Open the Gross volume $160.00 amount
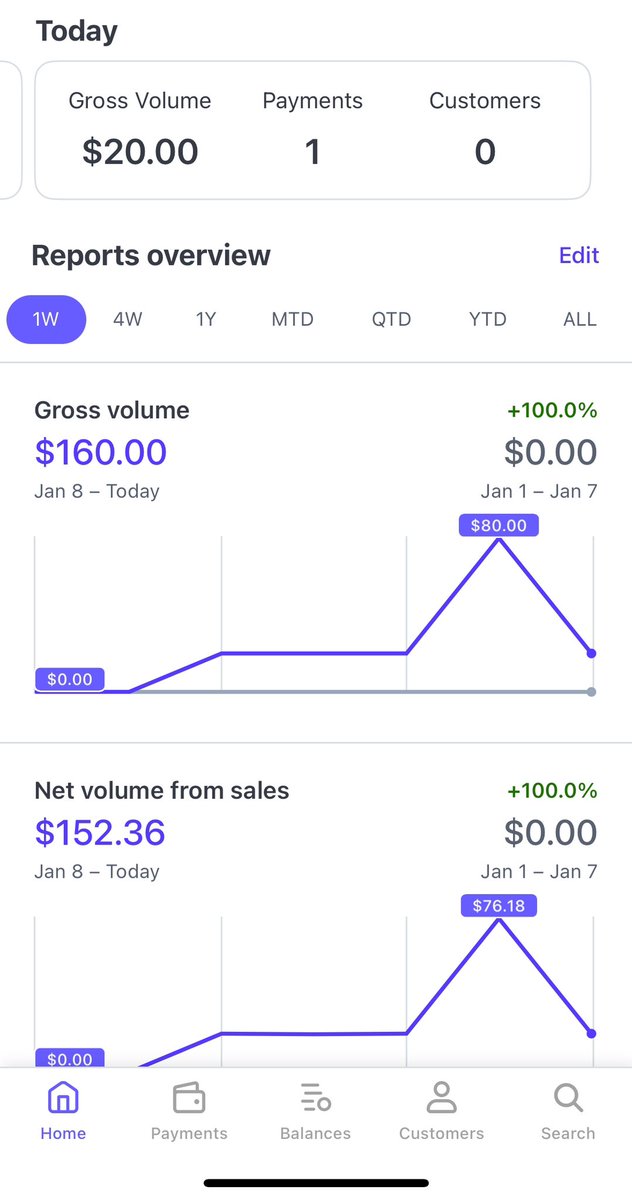The width and height of the screenshot is (632, 1200). point(100,452)
